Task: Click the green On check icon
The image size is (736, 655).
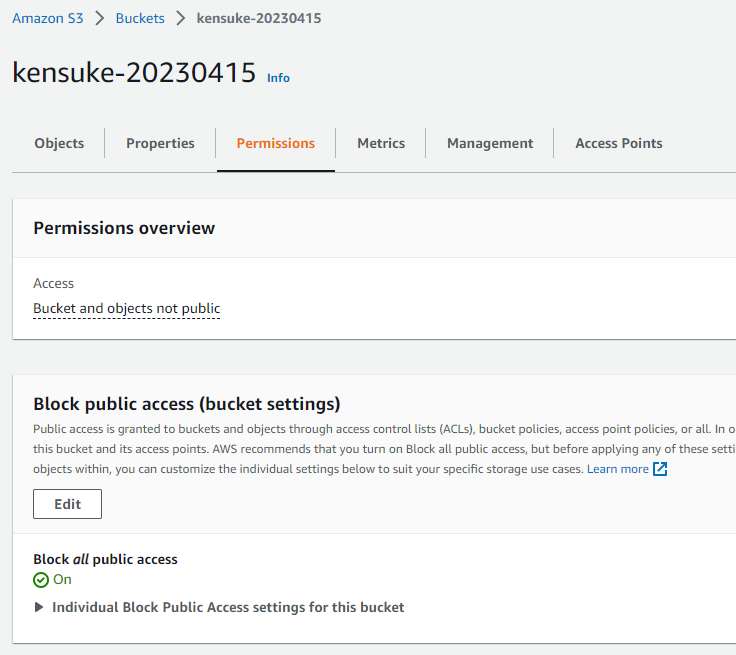Action: click(x=41, y=580)
